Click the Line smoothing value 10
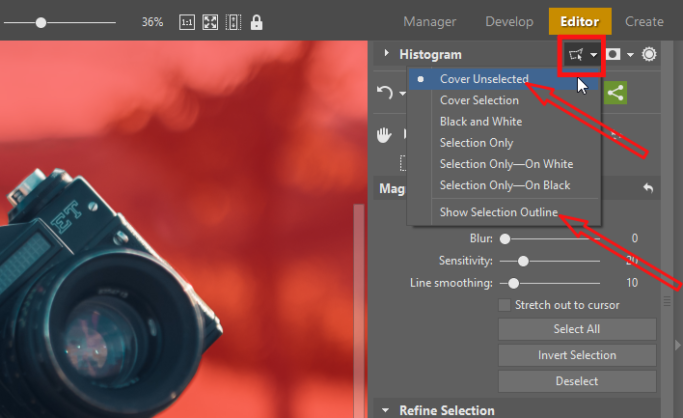The image size is (683, 418). coord(632,283)
